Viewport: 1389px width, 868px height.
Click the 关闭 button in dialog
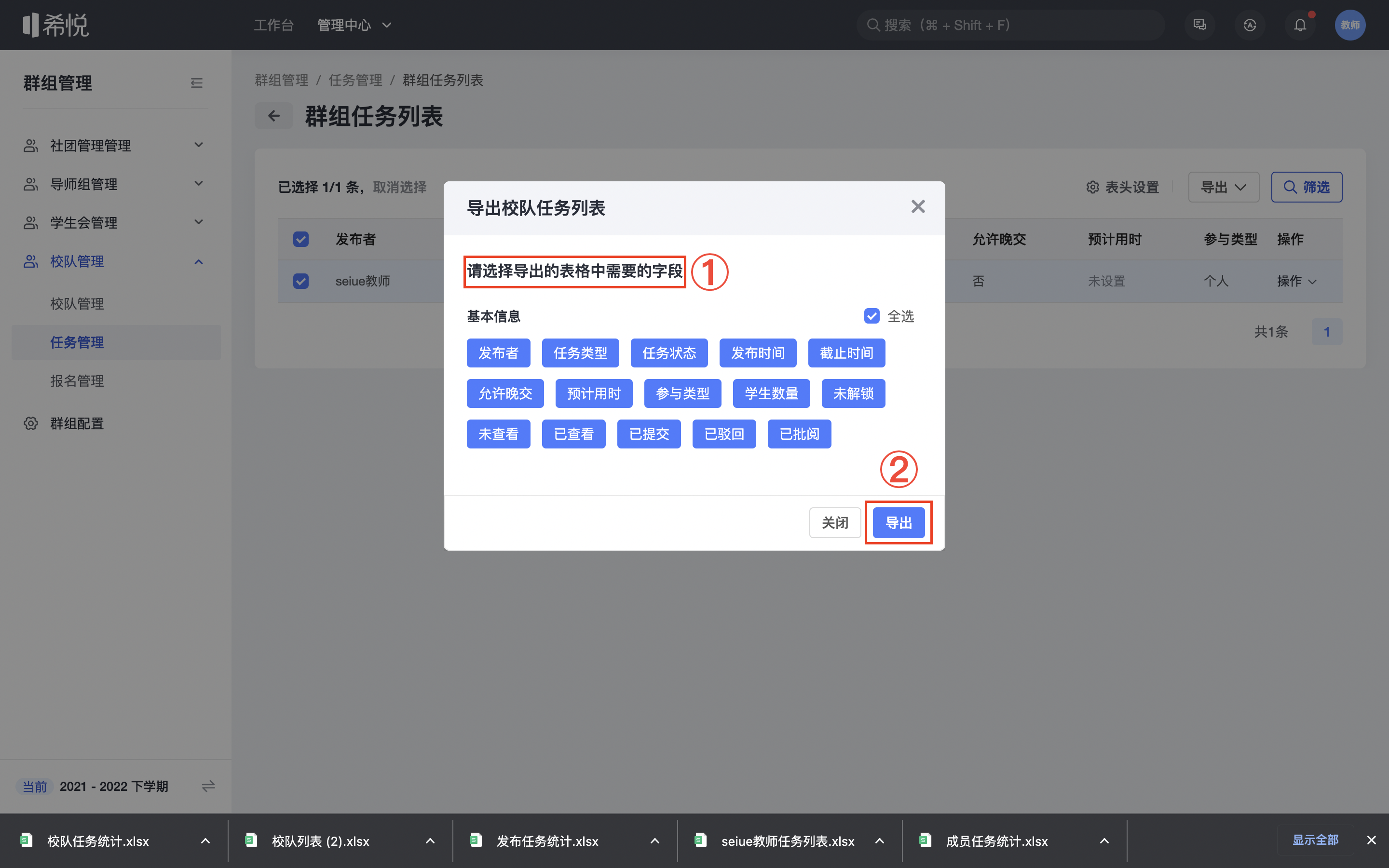[x=834, y=522]
